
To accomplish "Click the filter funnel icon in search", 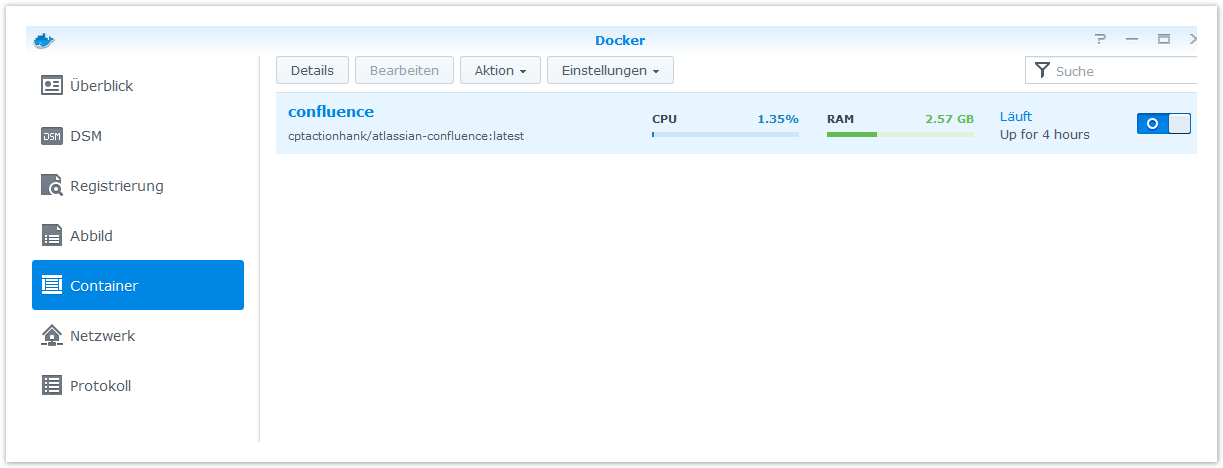I will 1043,71.
